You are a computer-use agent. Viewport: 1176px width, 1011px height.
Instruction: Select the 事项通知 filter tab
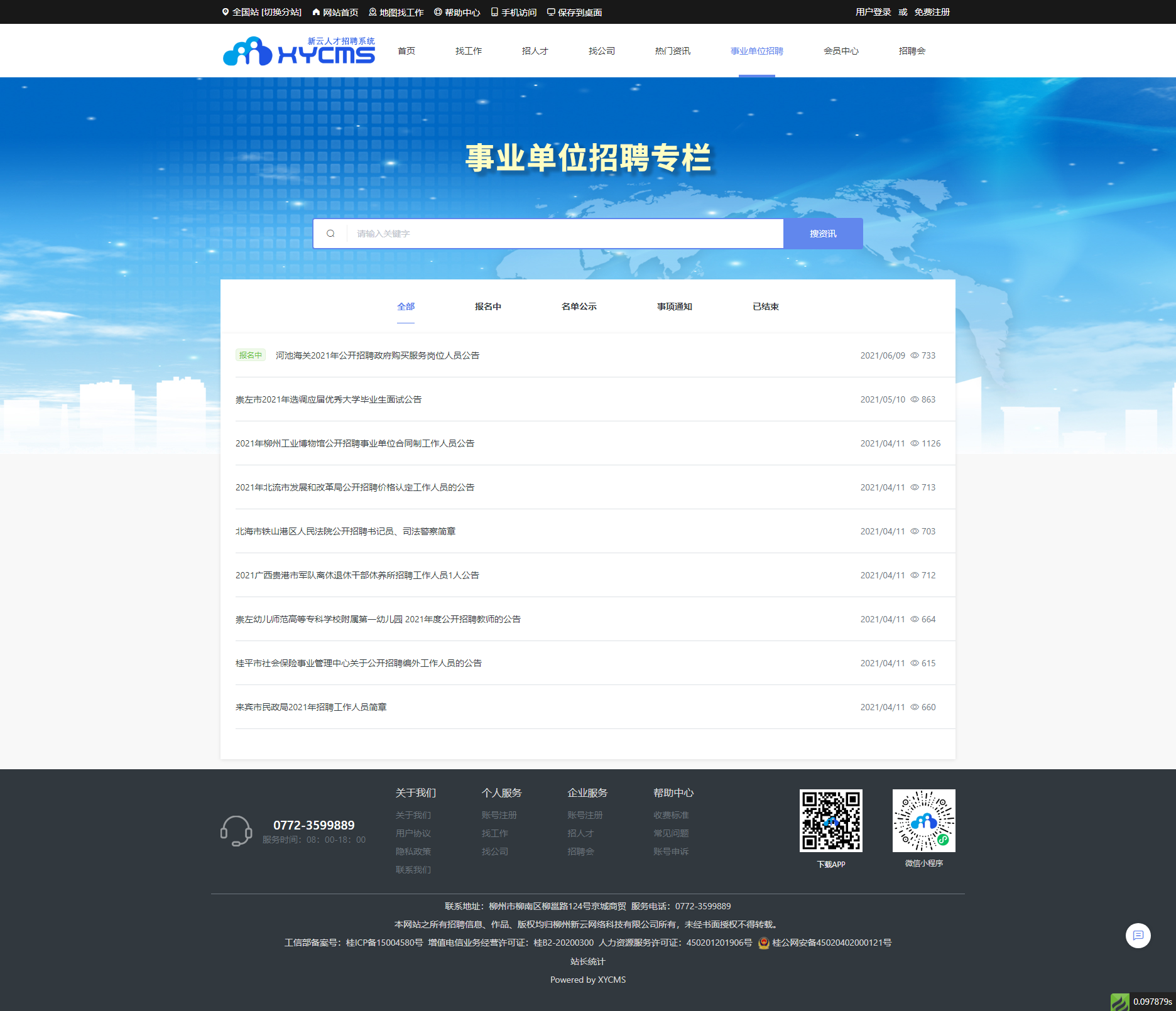click(675, 306)
